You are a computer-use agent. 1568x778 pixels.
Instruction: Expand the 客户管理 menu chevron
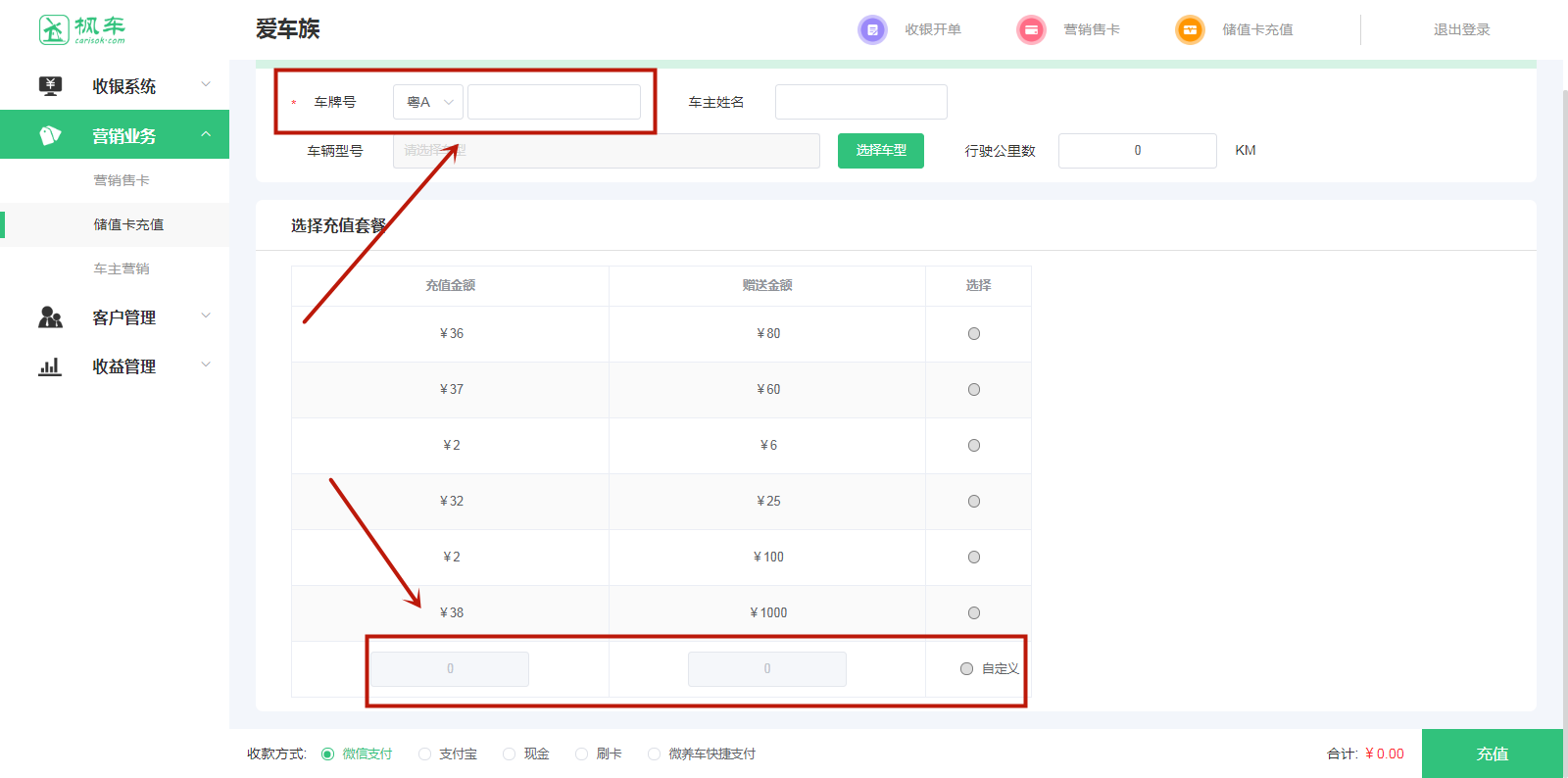click(x=206, y=316)
